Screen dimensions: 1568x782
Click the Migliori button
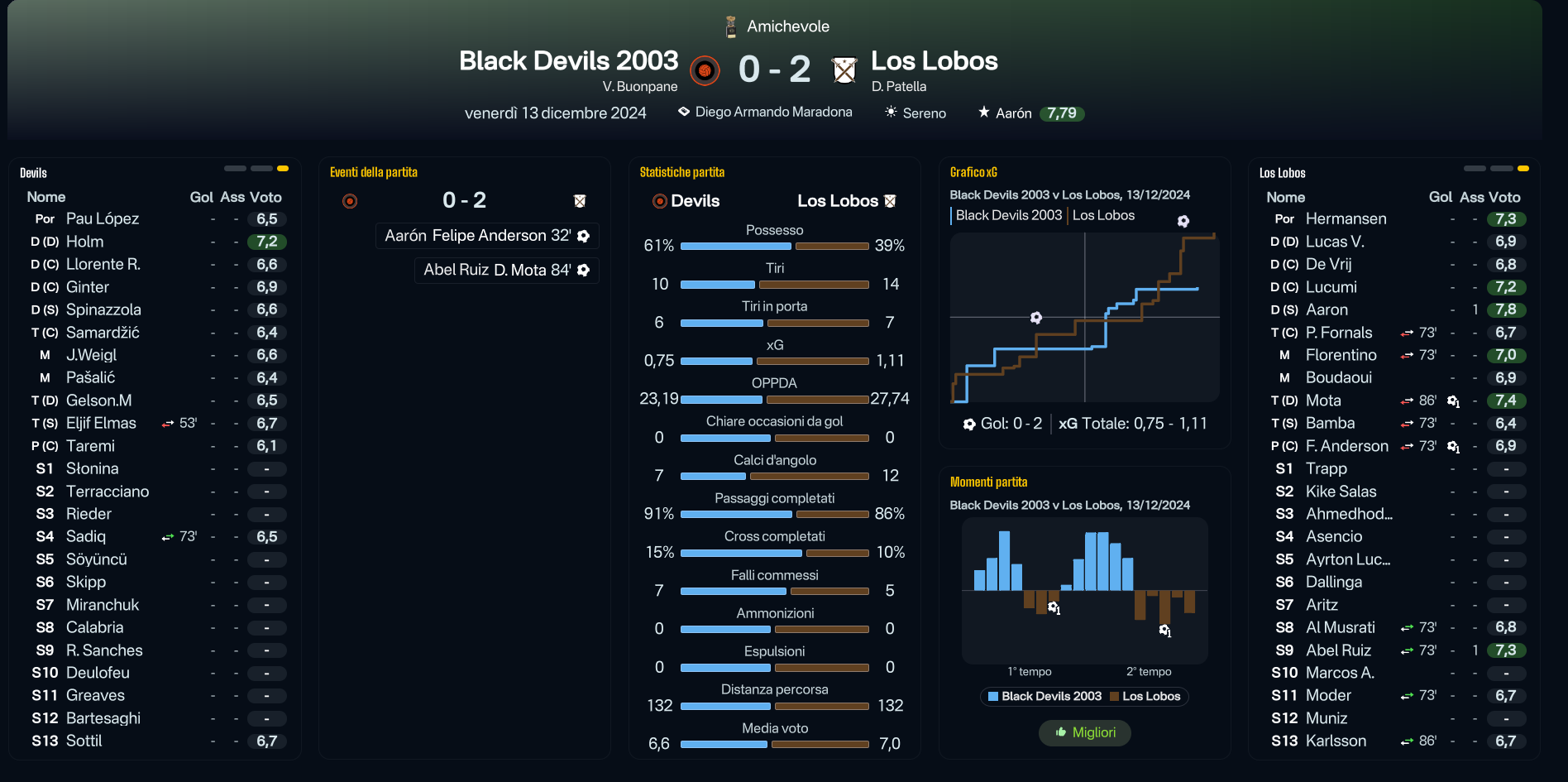click(x=1084, y=732)
